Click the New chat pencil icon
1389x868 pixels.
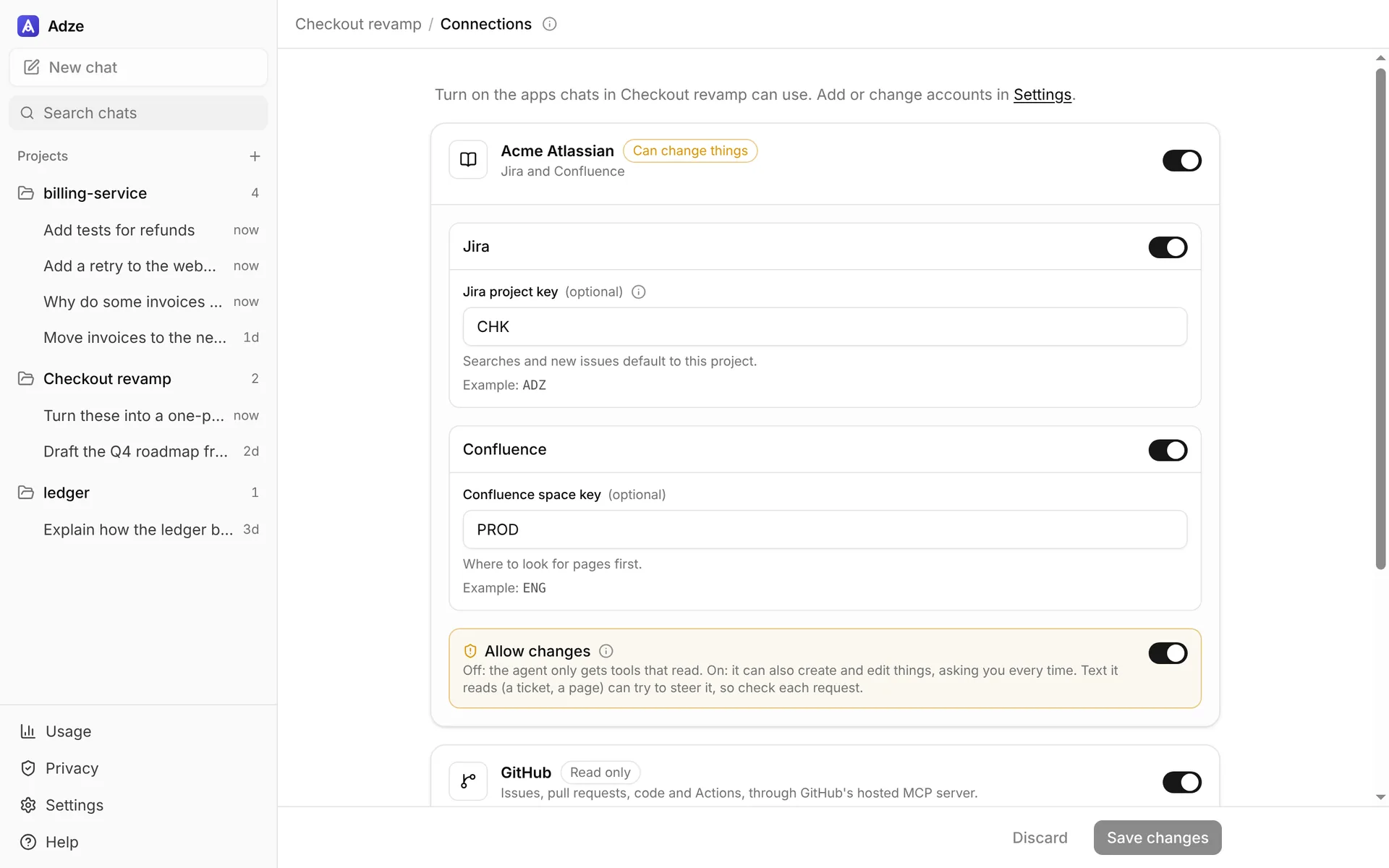click(31, 67)
